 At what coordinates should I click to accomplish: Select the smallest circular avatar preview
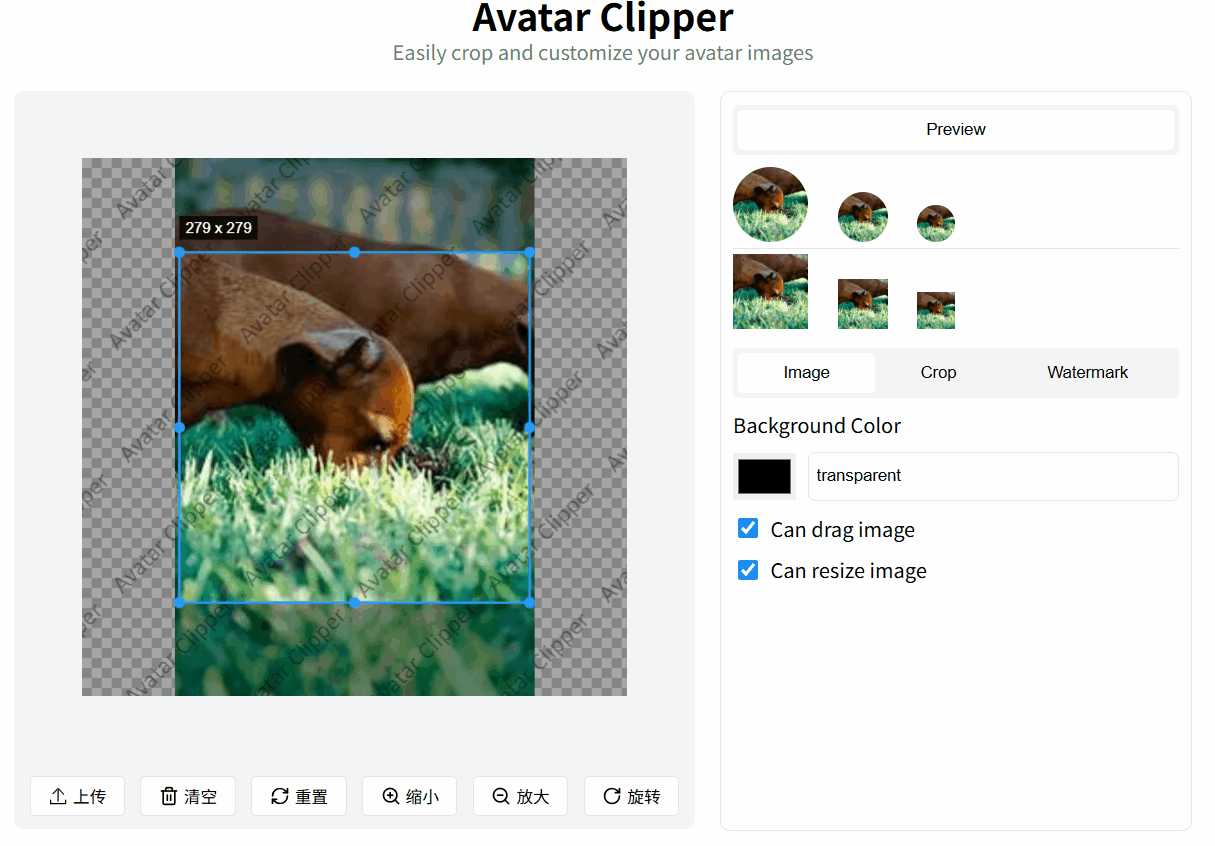coord(936,223)
